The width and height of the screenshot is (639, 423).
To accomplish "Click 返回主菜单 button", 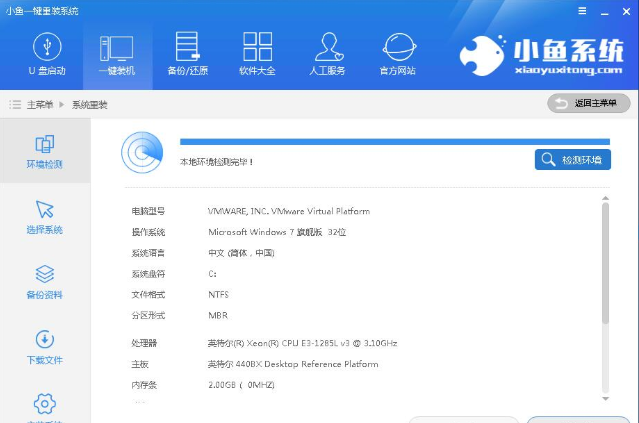I will tap(588, 104).
